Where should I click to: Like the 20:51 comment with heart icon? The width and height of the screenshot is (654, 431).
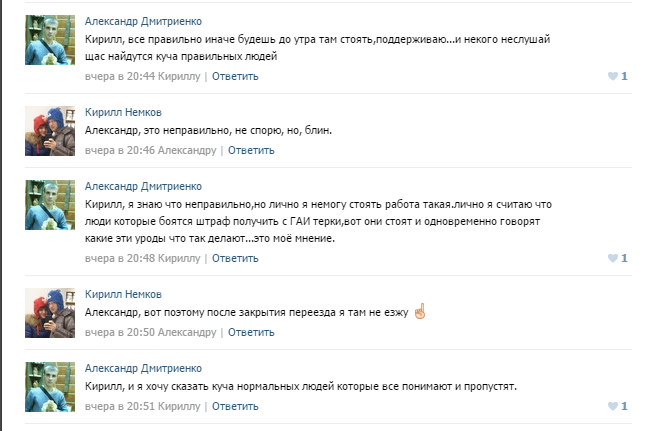[x=613, y=406]
